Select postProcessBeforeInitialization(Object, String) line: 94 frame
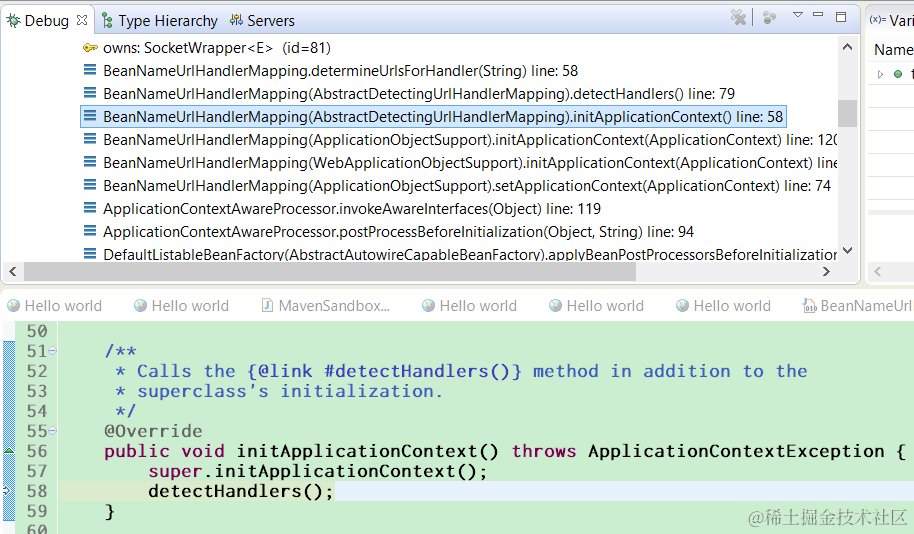 point(399,232)
